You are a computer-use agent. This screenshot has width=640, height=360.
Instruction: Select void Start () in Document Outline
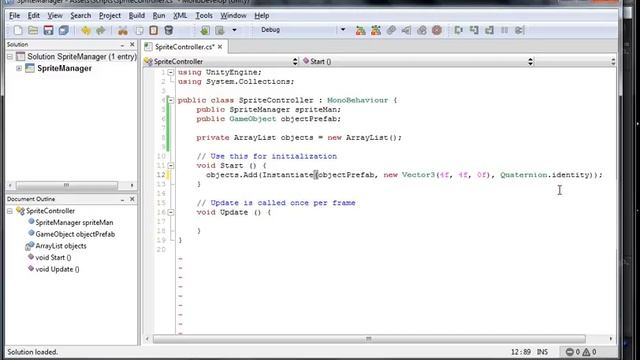click(49, 258)
